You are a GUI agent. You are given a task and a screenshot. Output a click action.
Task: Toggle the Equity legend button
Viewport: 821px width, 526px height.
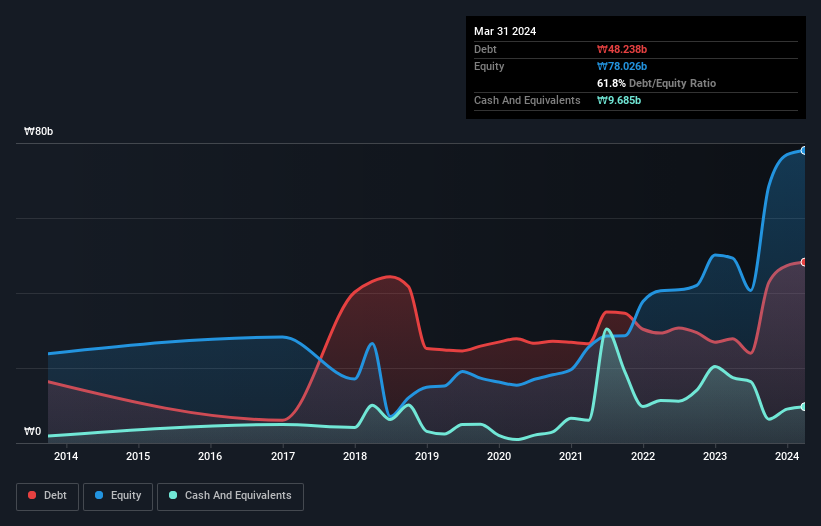coord(118,496)
